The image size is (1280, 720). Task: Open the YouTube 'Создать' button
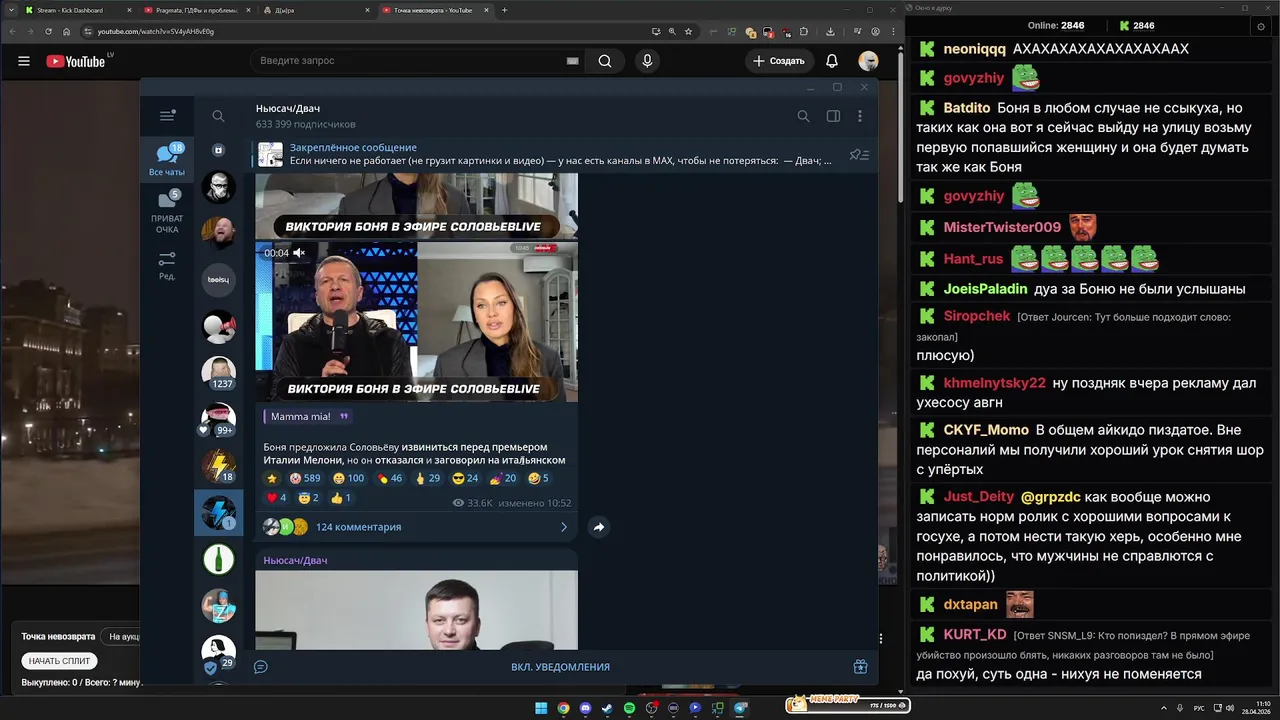point(779,61)
